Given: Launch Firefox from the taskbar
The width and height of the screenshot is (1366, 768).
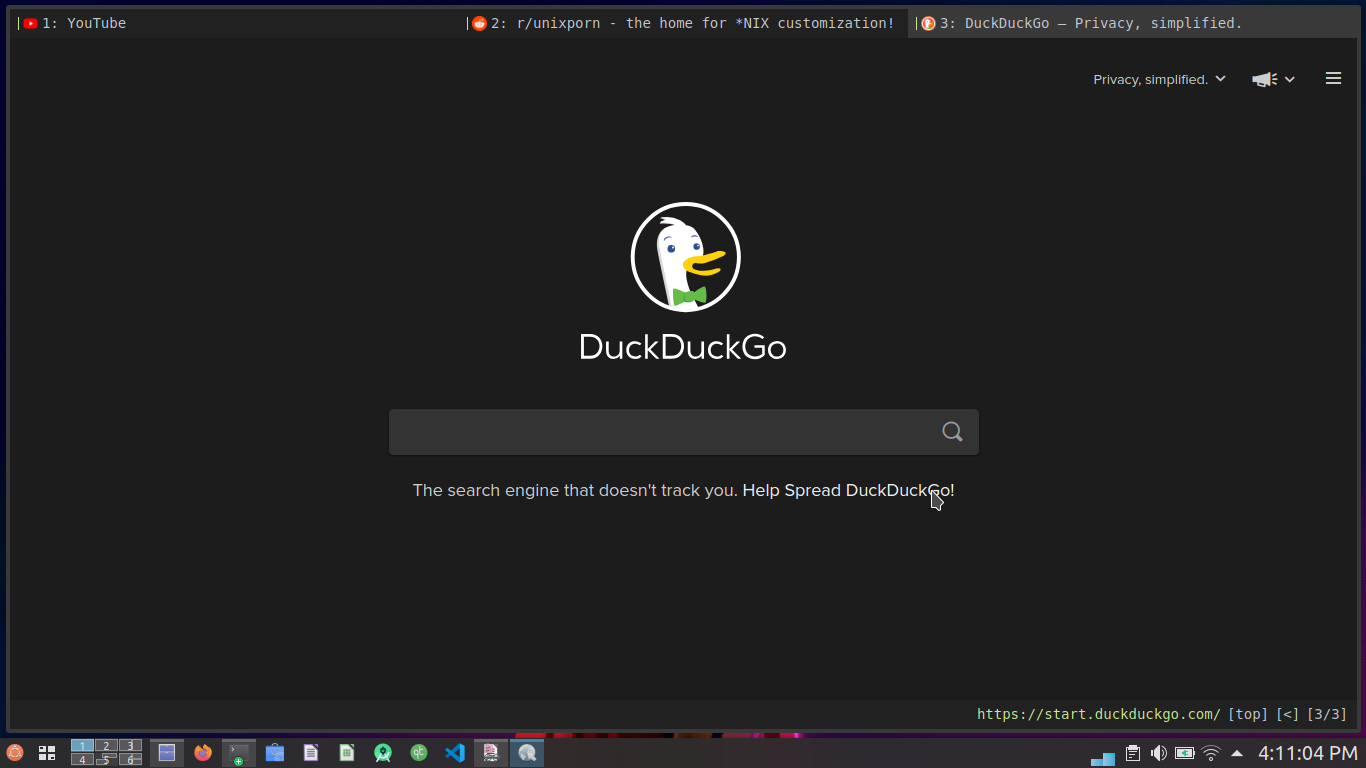Looking at the screenshot, I should click(203, 753).
